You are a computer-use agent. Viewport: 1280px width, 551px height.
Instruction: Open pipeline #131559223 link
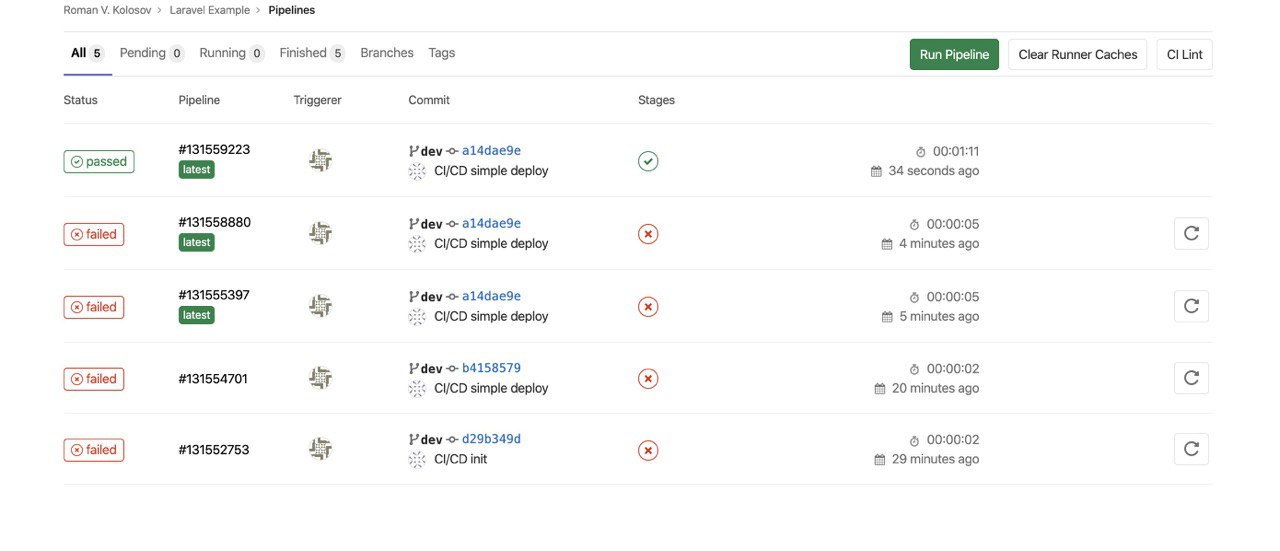point(214,150)
